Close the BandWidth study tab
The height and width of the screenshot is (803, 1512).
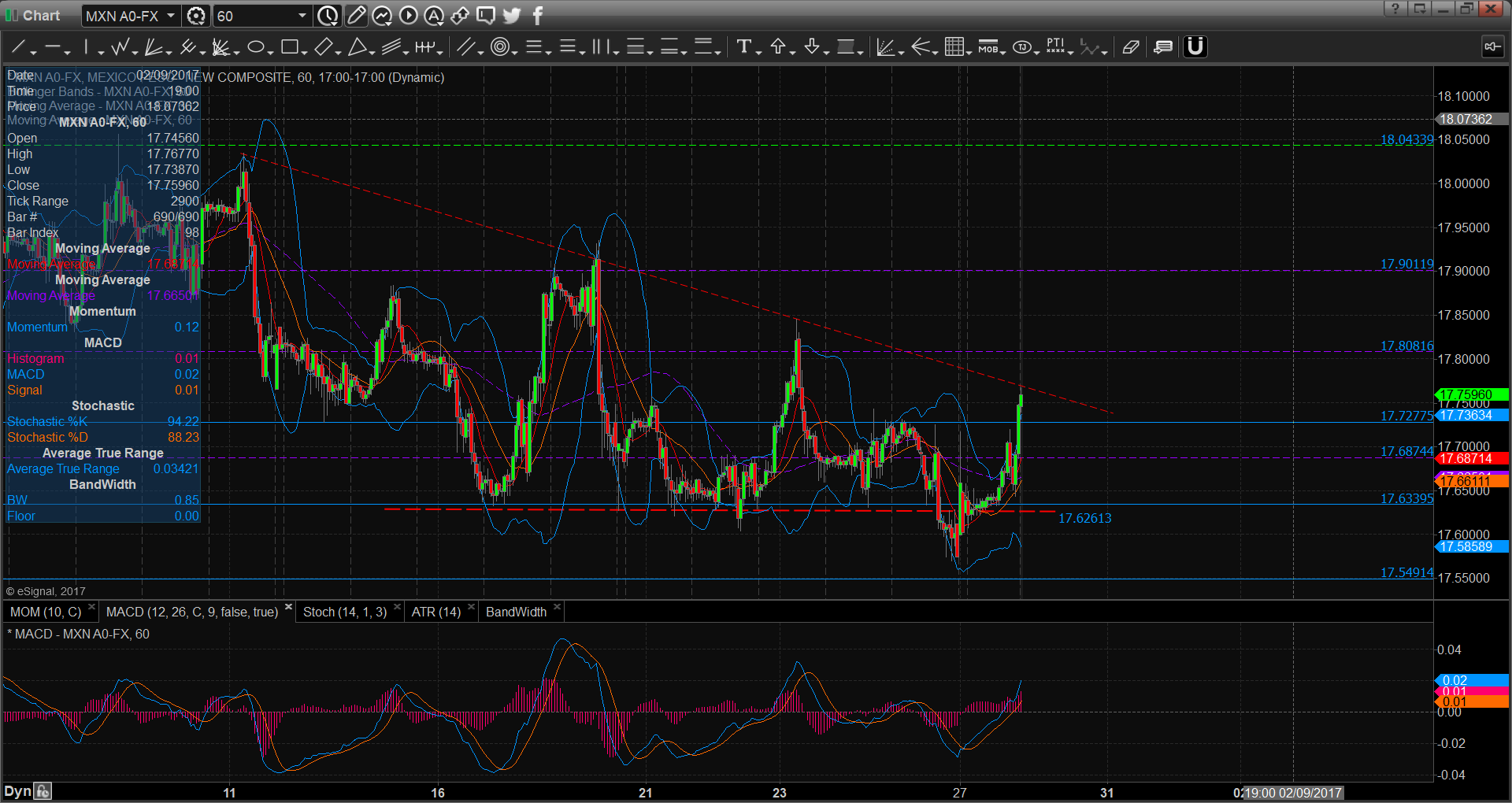point(557,607)
